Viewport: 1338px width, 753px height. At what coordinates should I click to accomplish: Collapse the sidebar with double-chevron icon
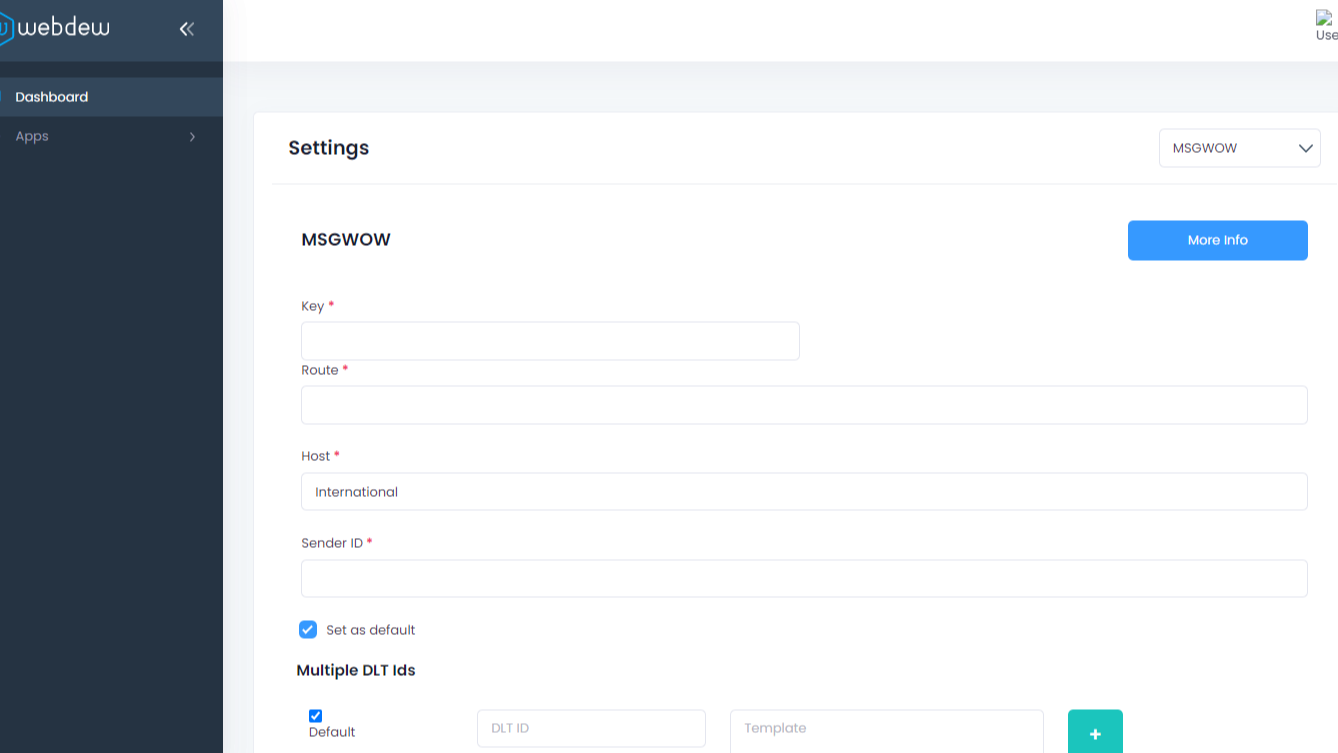tap(186, 29)
